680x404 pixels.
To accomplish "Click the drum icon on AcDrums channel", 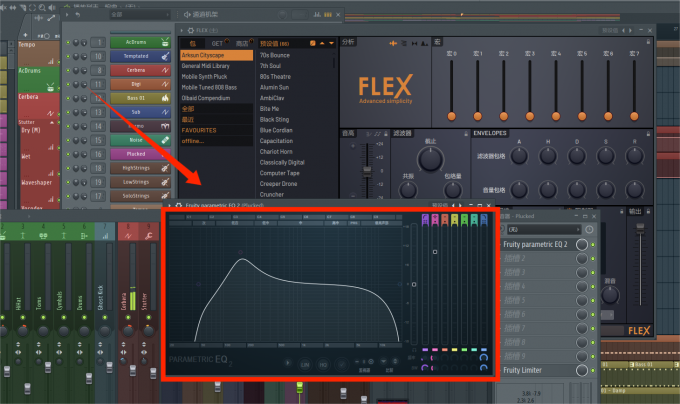I will pyautogui.click(x=165, y=42).
